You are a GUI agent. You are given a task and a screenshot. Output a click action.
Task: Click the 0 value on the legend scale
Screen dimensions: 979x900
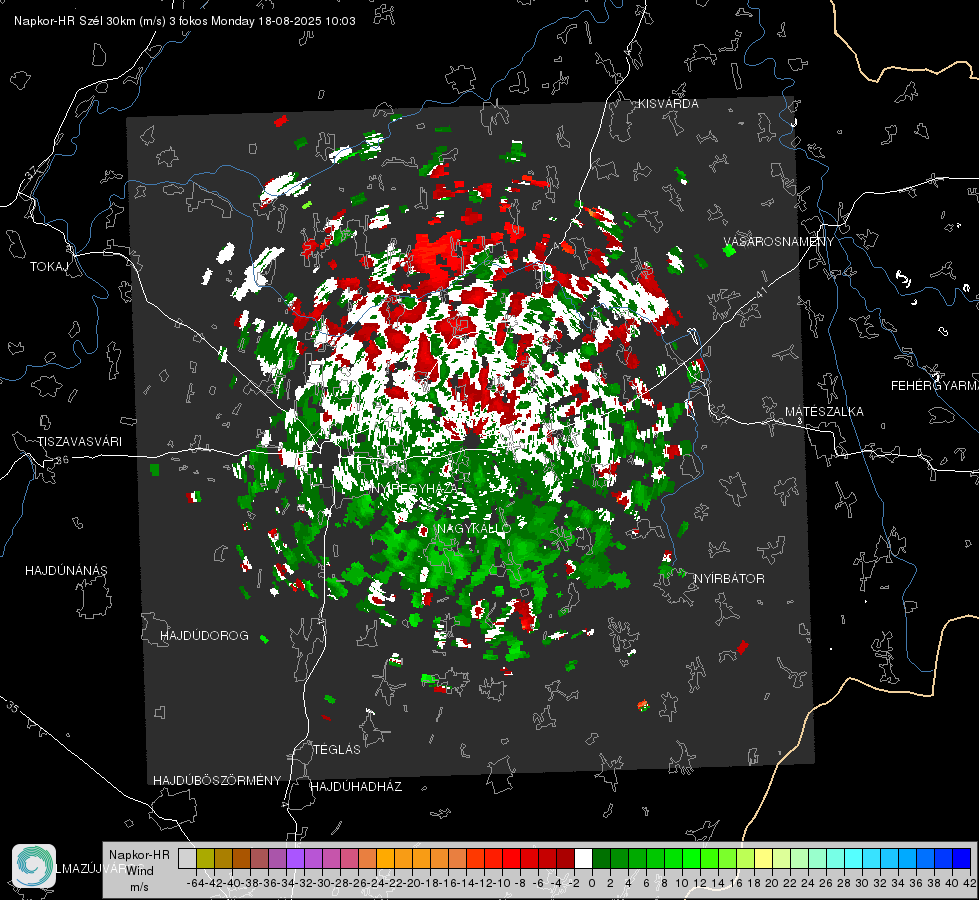(592, 884)
